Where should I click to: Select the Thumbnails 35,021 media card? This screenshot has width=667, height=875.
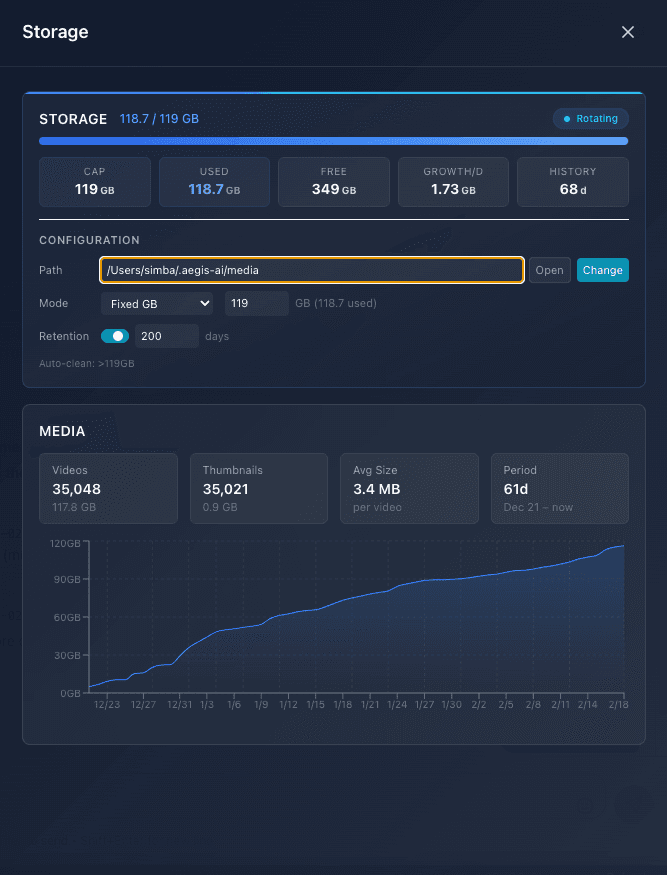(258, 488)
